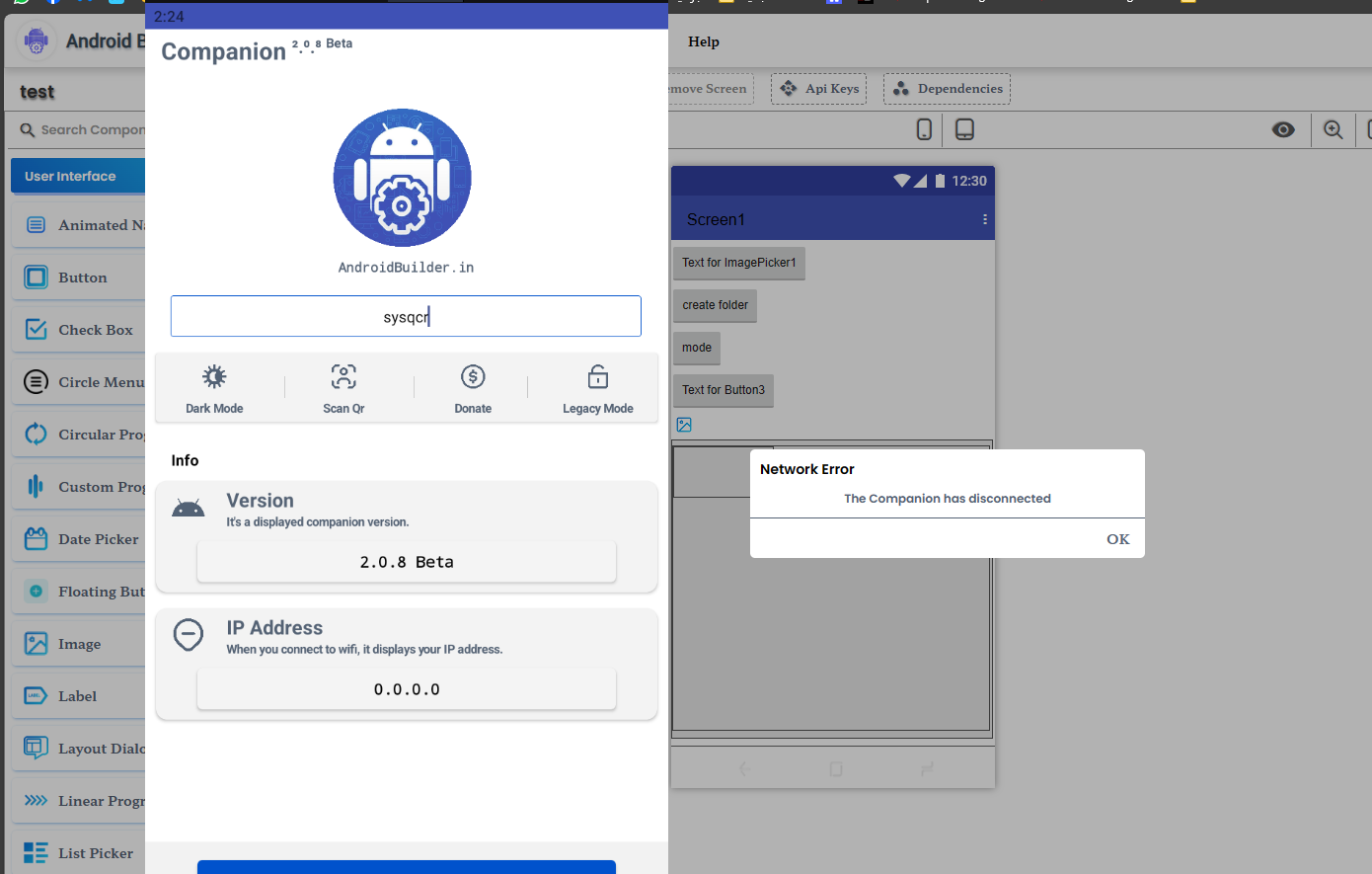
Task: Pick the Check Box component icon
Action: tap(36, 330)
